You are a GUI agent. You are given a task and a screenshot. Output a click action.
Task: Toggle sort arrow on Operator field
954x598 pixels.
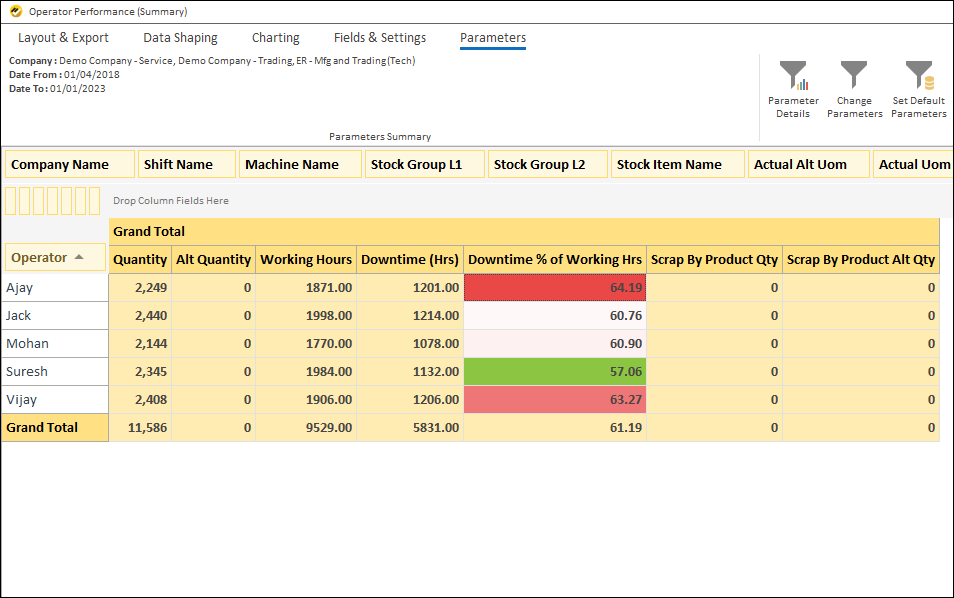[79, 258]
